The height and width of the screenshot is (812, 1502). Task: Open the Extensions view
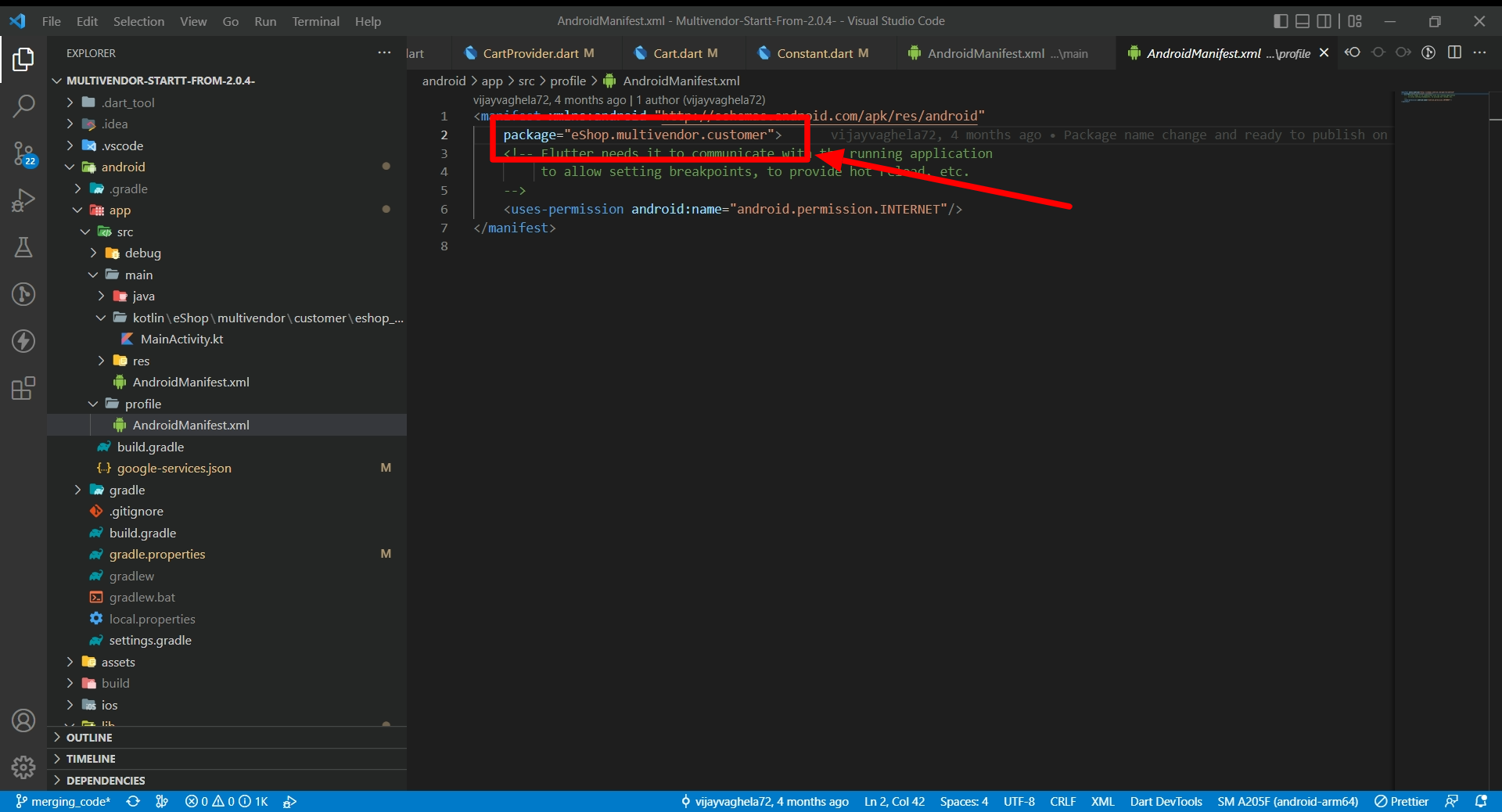point(23,388)
